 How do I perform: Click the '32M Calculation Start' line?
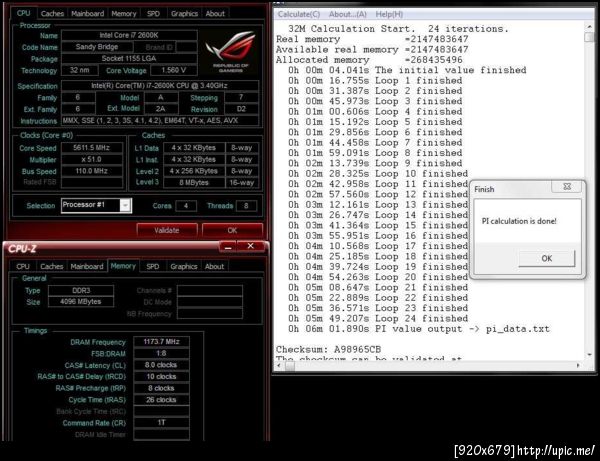(398, 29)
